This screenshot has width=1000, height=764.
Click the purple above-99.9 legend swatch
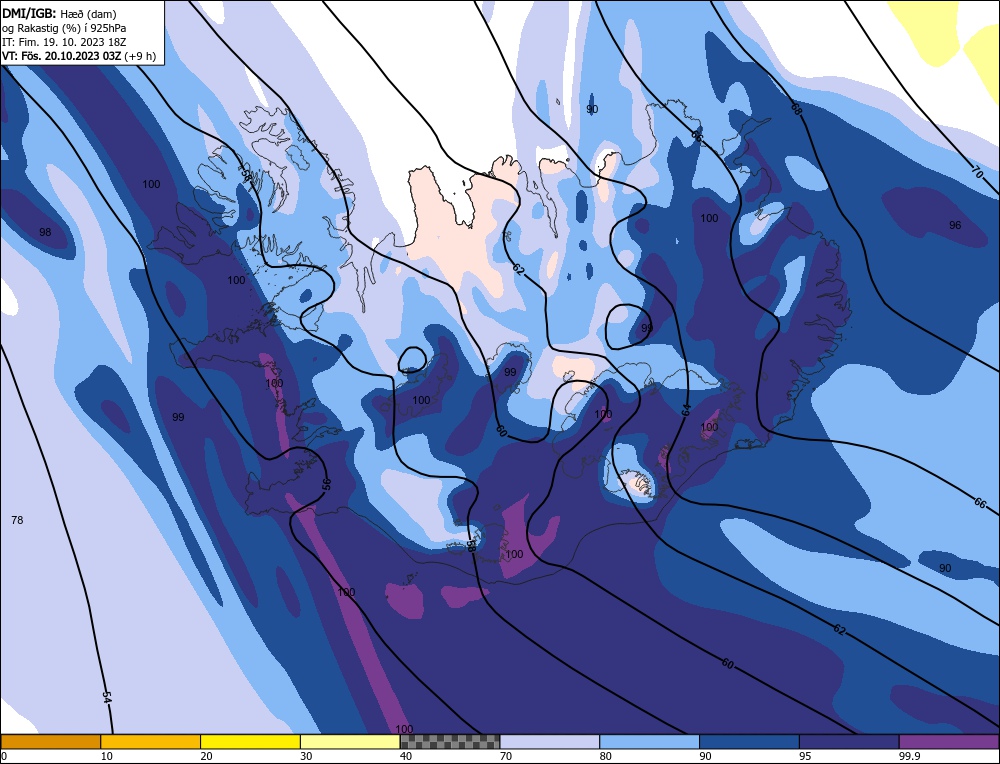pos(949,741)
